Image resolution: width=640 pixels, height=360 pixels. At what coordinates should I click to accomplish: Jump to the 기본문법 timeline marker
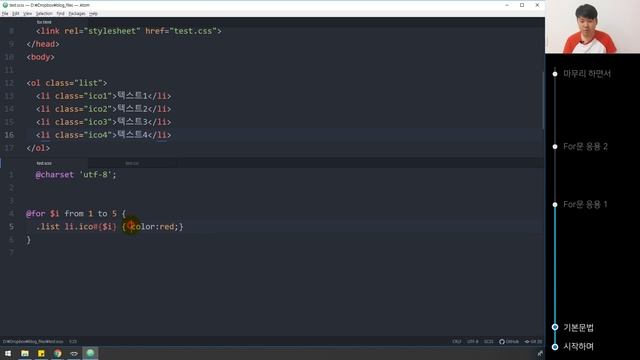pos(555,327)
